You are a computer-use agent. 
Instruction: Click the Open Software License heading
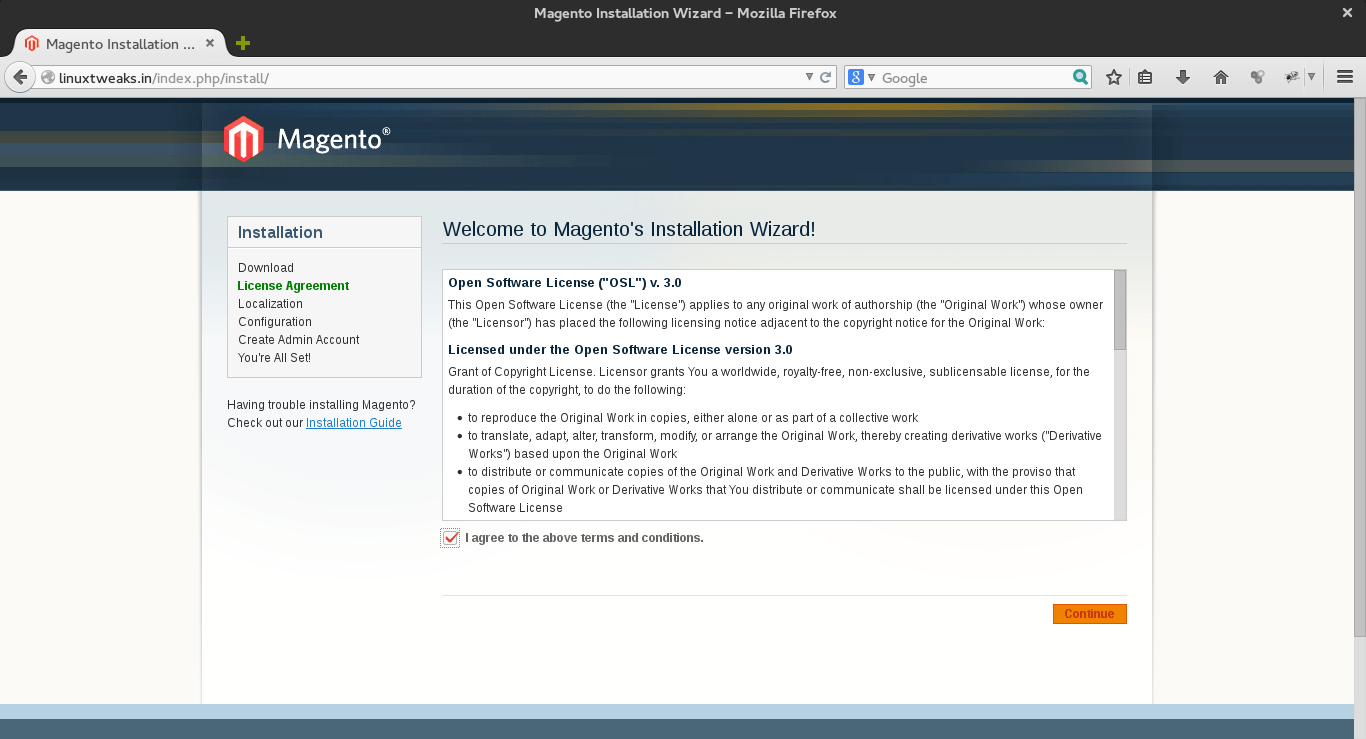[565, 283]
